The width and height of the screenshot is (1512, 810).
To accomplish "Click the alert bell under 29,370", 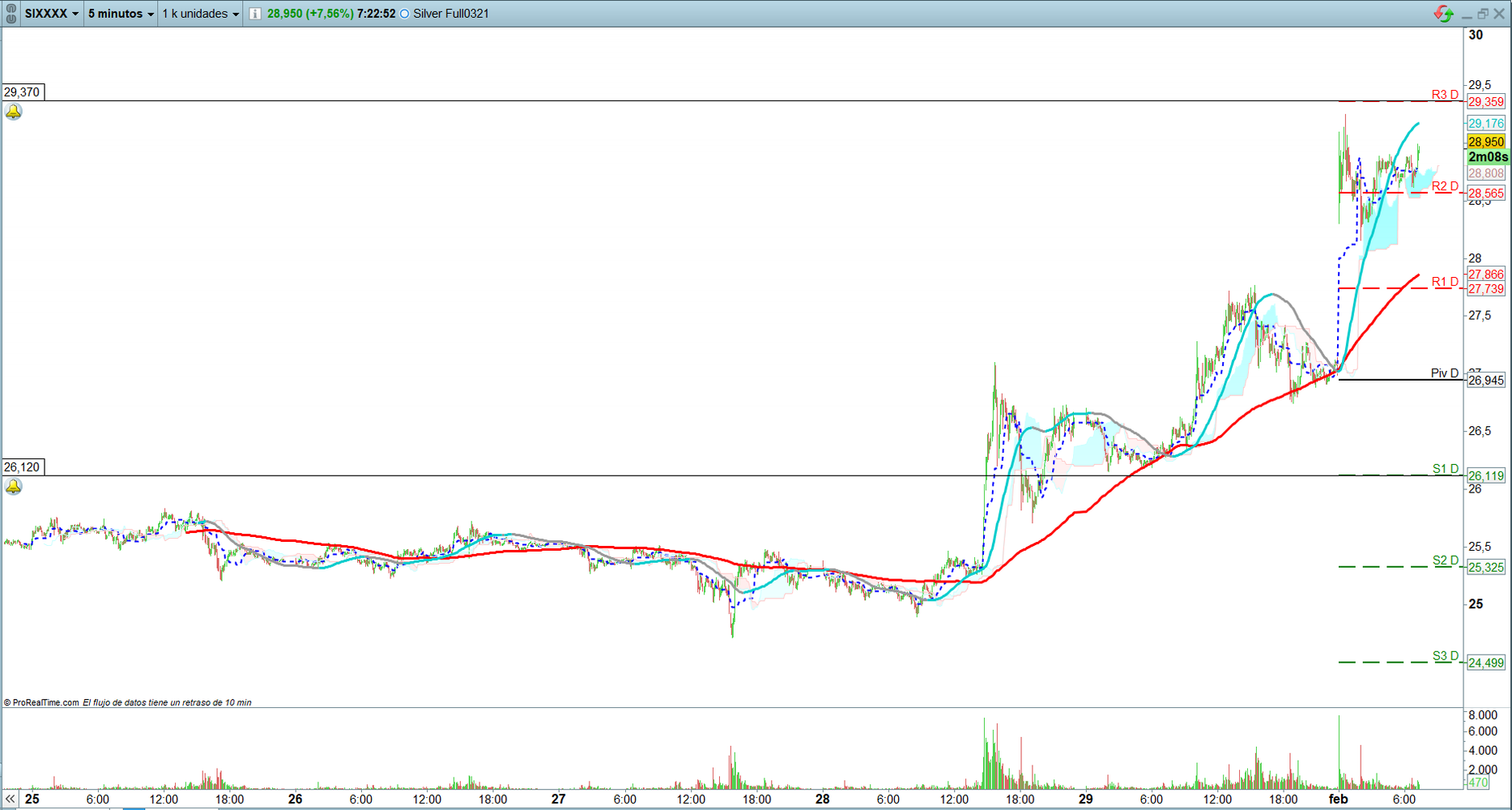I will (14, 112).
